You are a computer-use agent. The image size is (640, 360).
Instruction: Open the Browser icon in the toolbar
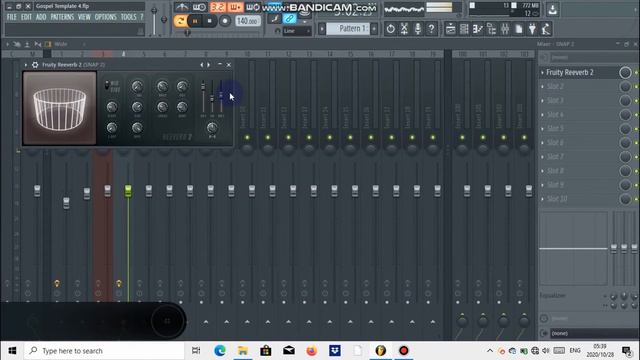click(491, 29)
